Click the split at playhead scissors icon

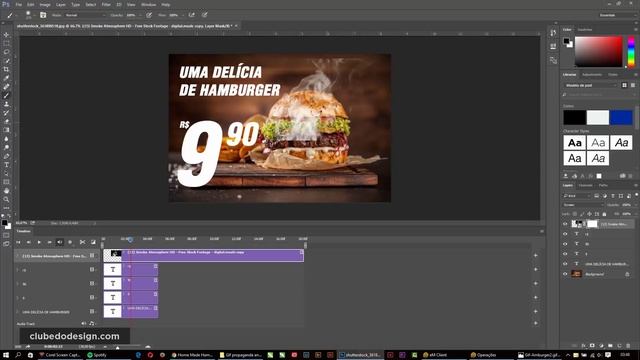[82, 242]
